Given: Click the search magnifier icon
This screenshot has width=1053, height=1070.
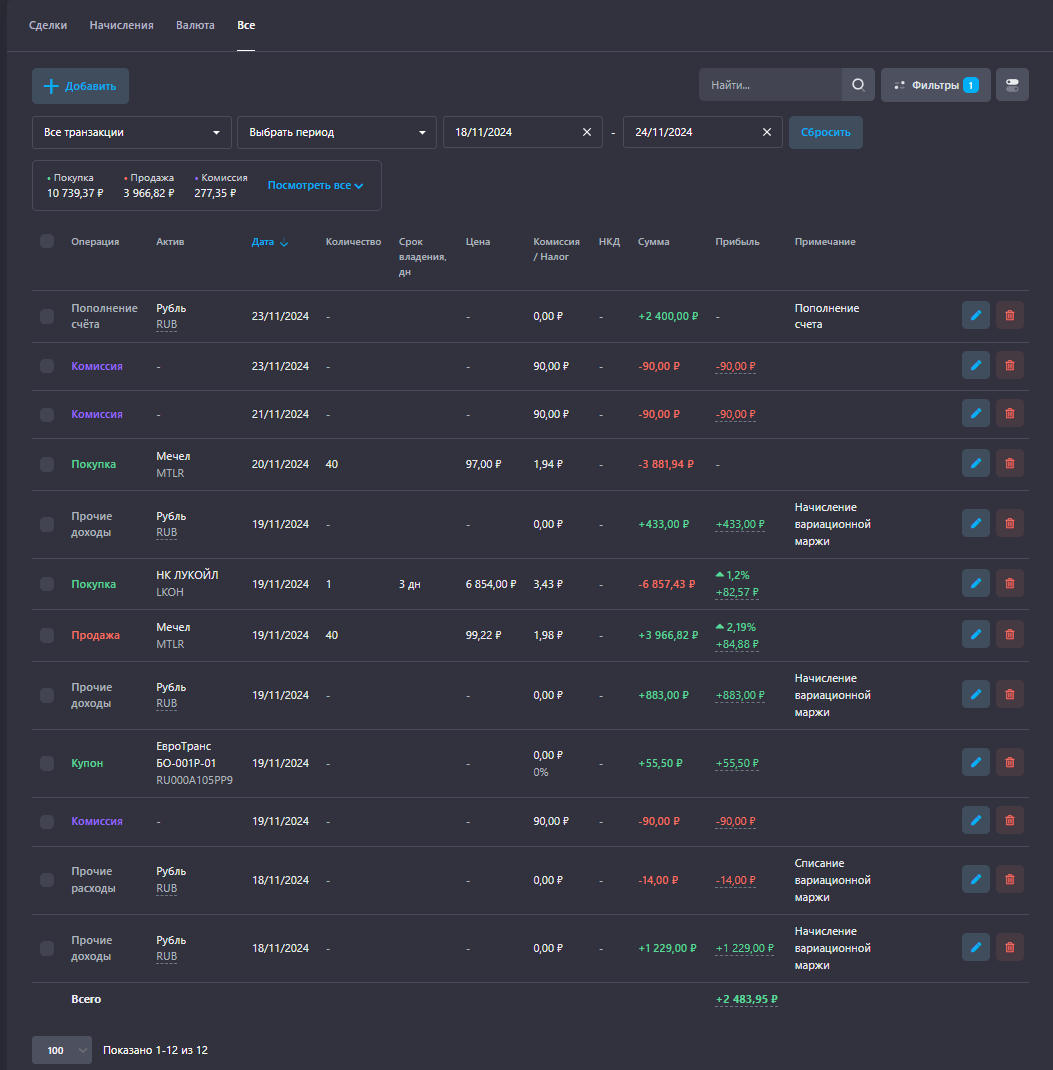Looking at the screenshot, I should [858, 85].
